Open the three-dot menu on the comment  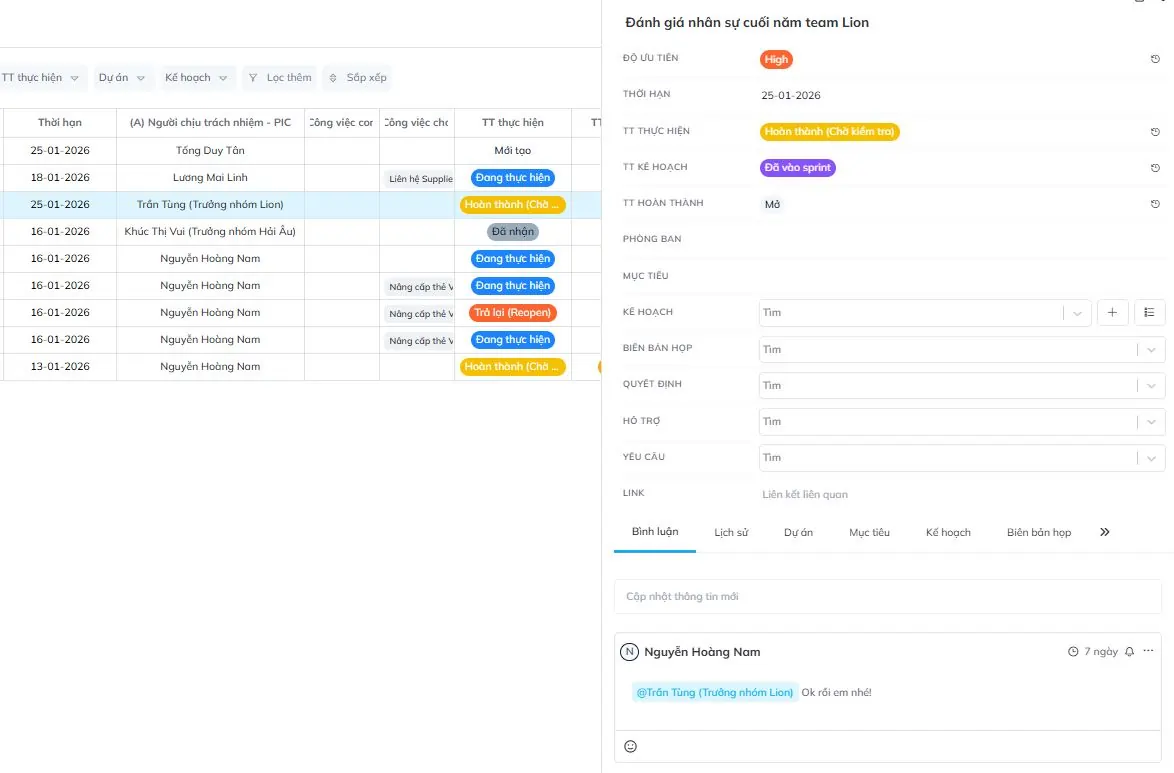coord(1148,652)
